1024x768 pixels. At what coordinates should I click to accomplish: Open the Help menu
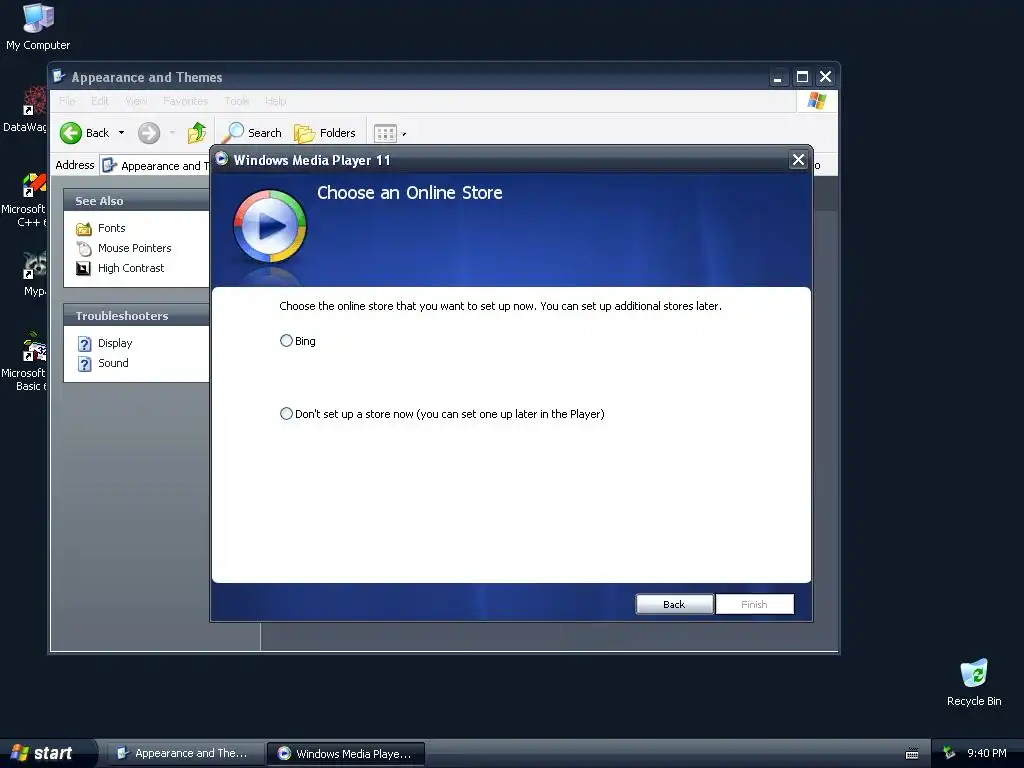pos(276,101)
